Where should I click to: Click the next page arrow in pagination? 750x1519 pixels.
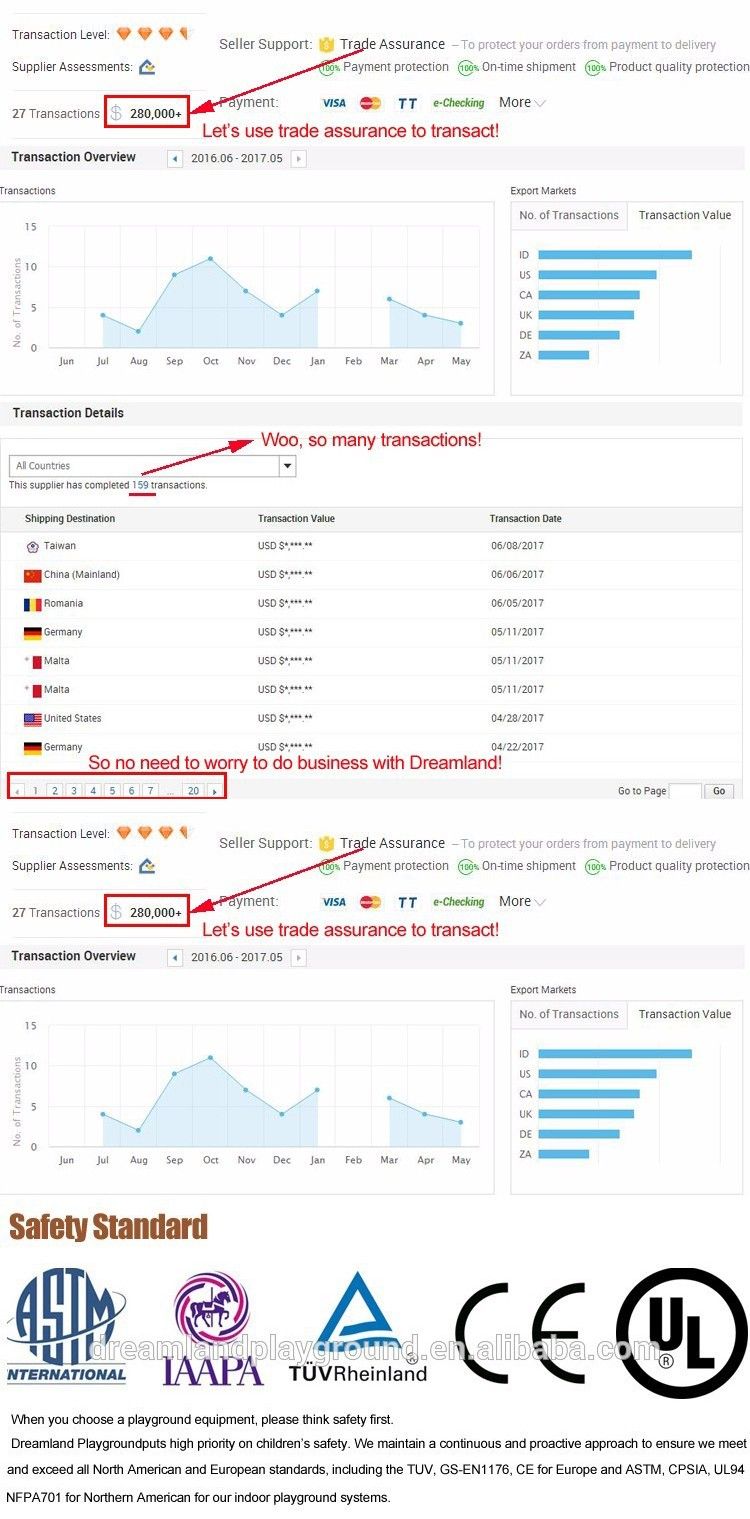[x=214, y=791]
